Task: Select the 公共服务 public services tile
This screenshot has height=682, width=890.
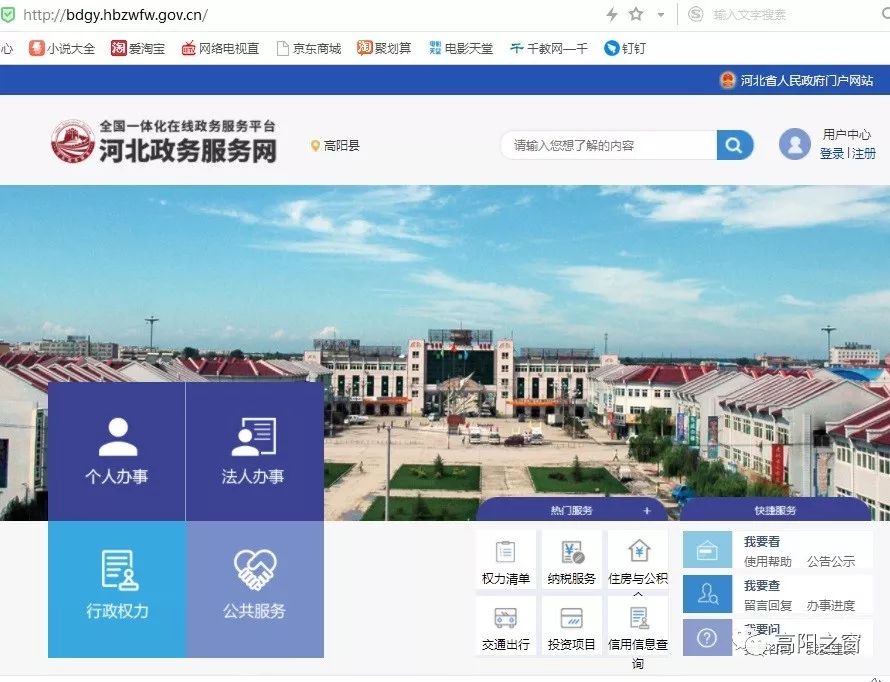Action: (x=254, y=586)
